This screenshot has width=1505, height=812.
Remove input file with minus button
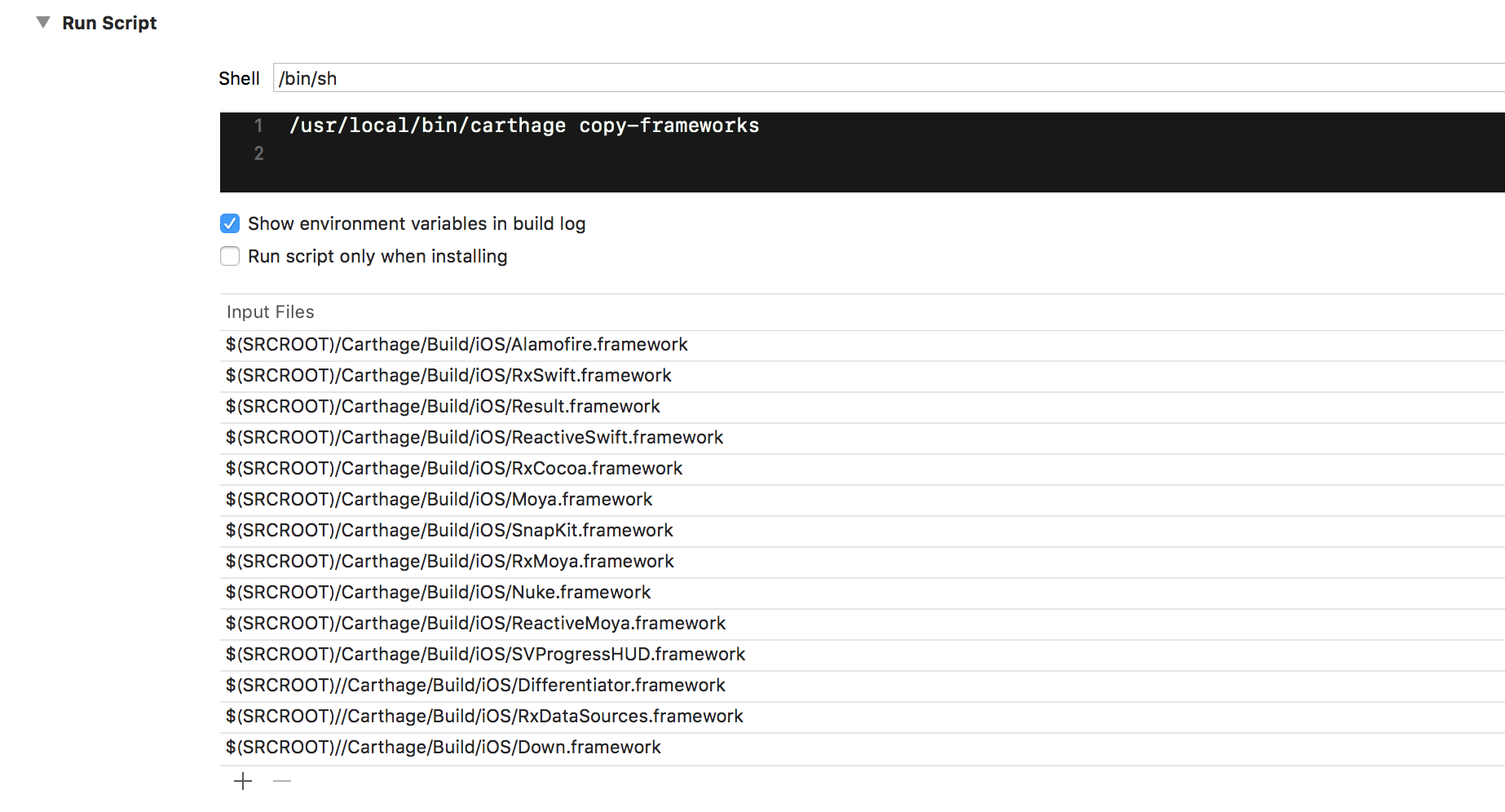coord(282,781)
